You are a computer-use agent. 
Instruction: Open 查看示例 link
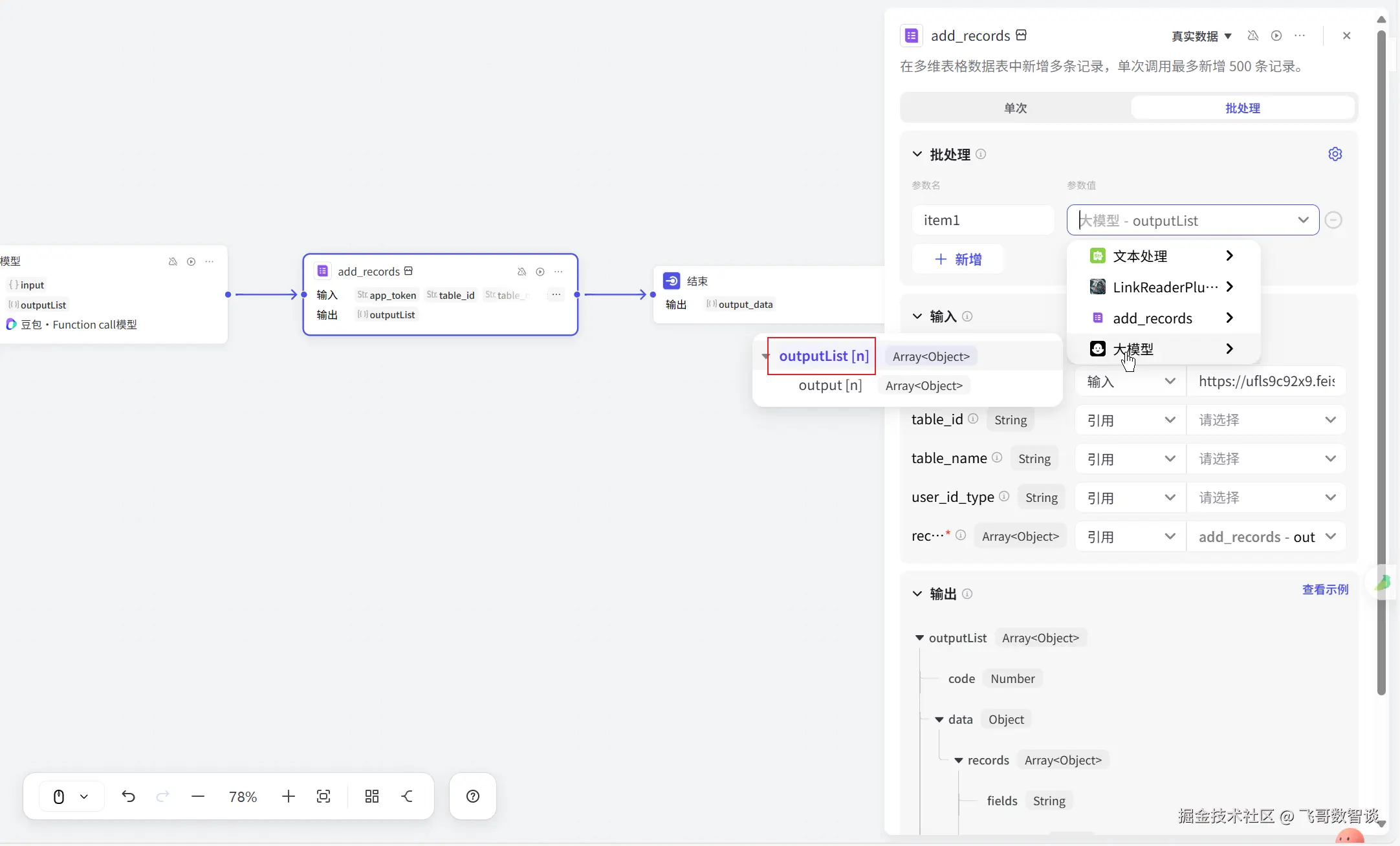tap(1325, 589)
